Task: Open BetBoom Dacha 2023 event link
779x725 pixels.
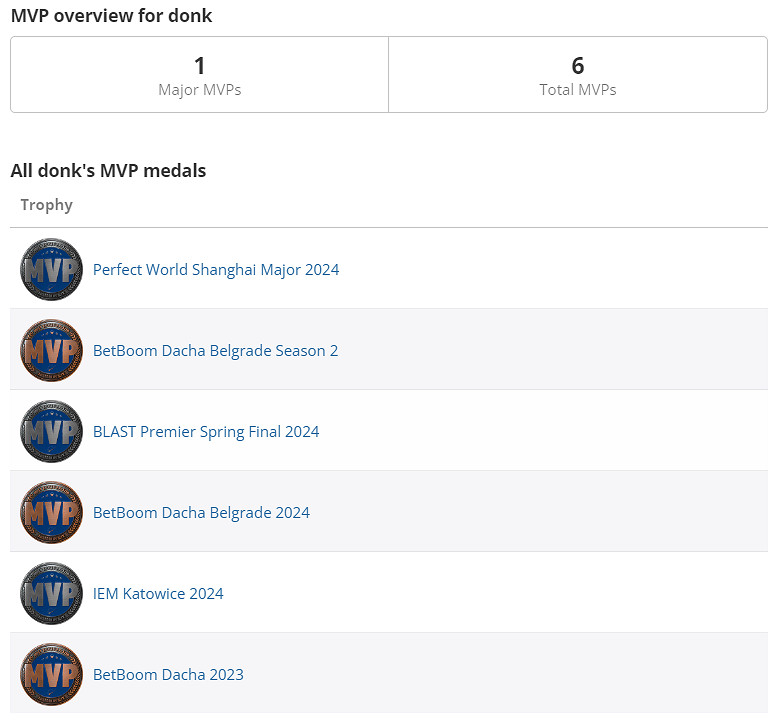Action: coord(168,675)
